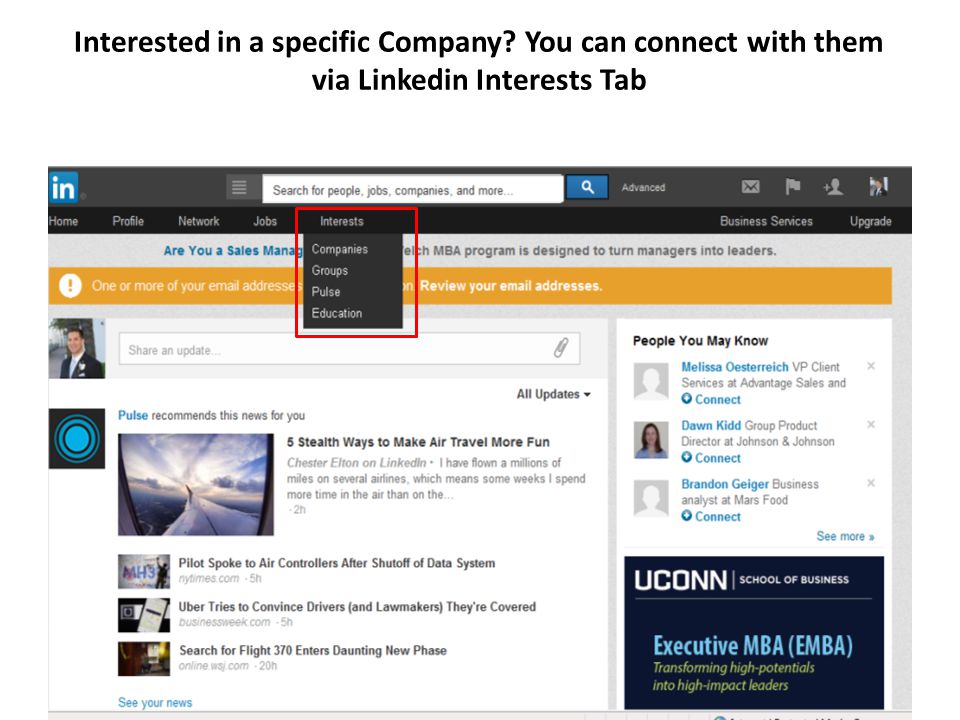Open the UCONN Executive MBA advertisement
Image resolution: width=960 pixels, height=720 pixels.
pyautogui.click(x=754, y=632)
